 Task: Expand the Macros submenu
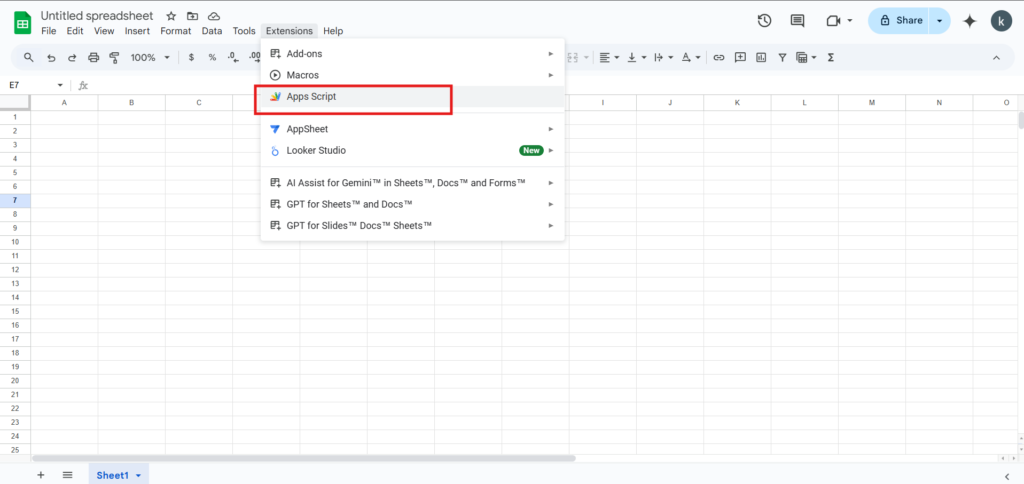(x=412, y=75)
